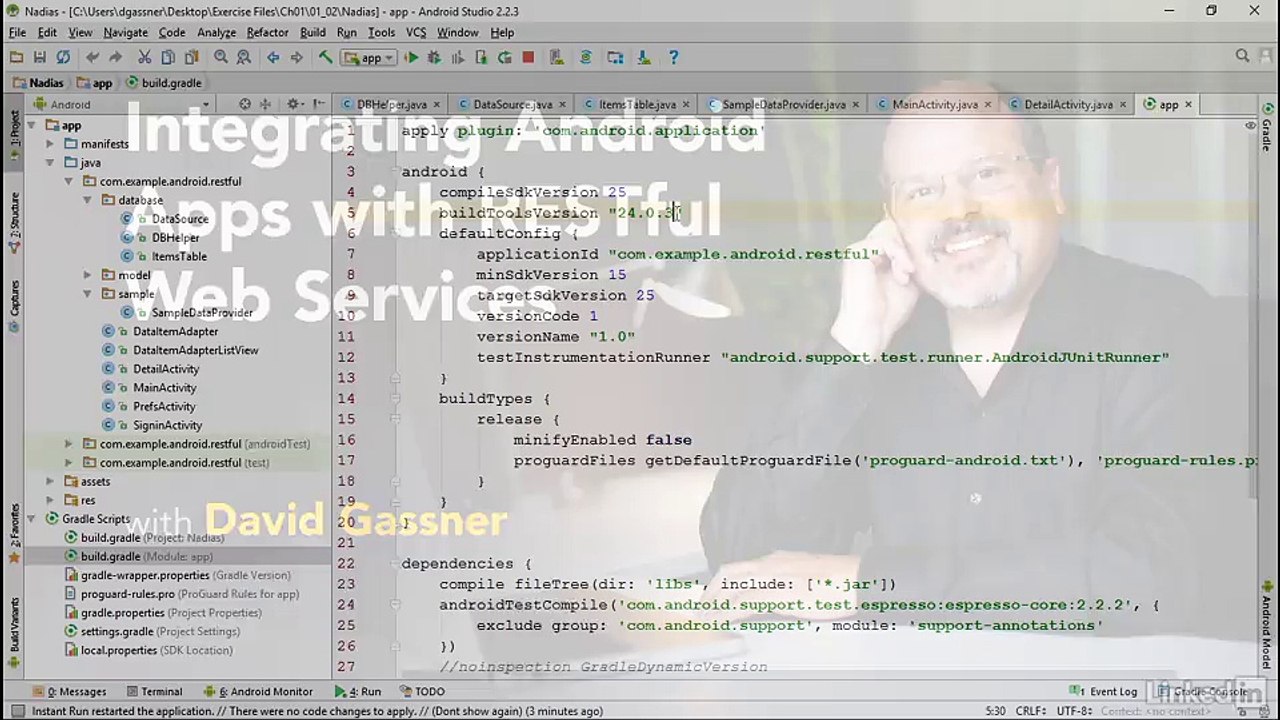Click the Copy toolbar icon
The width and height of the screenshot is (1280, 720).
pos(167,58)
